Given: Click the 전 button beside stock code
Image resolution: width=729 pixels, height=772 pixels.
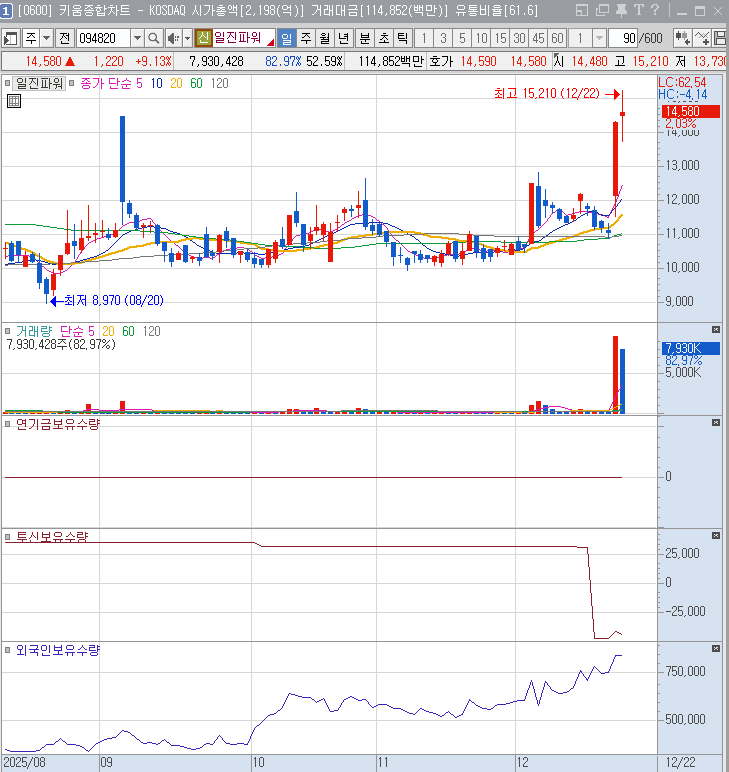Looking at the screenshot, I should (64, 38).
